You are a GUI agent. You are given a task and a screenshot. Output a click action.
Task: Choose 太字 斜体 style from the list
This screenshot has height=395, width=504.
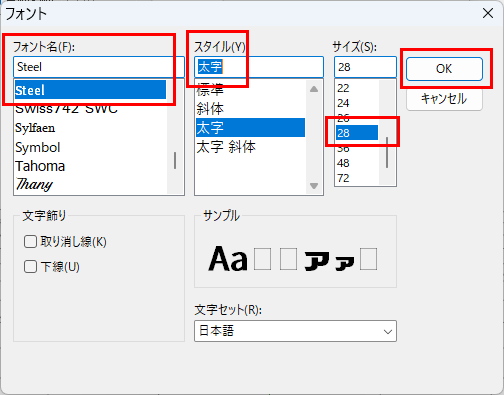coord(226,147)
